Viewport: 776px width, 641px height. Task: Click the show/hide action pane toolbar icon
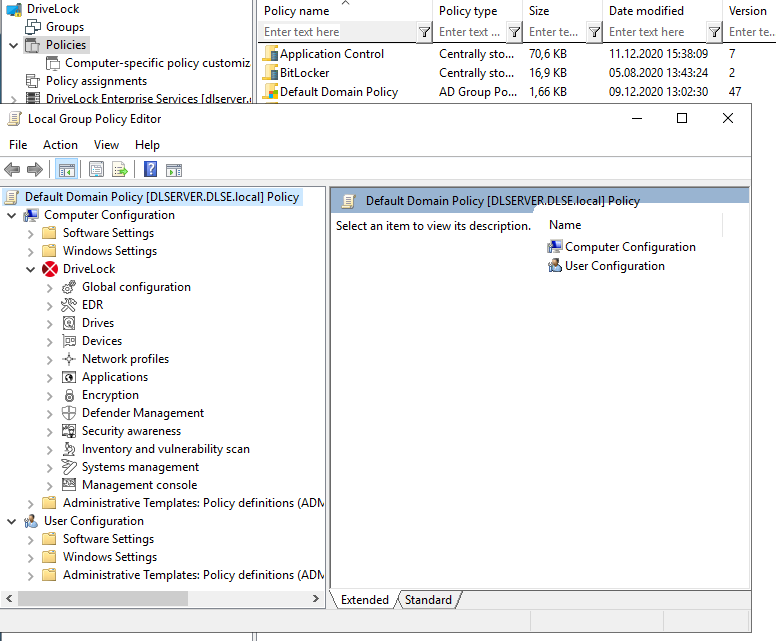coord(174,170)
